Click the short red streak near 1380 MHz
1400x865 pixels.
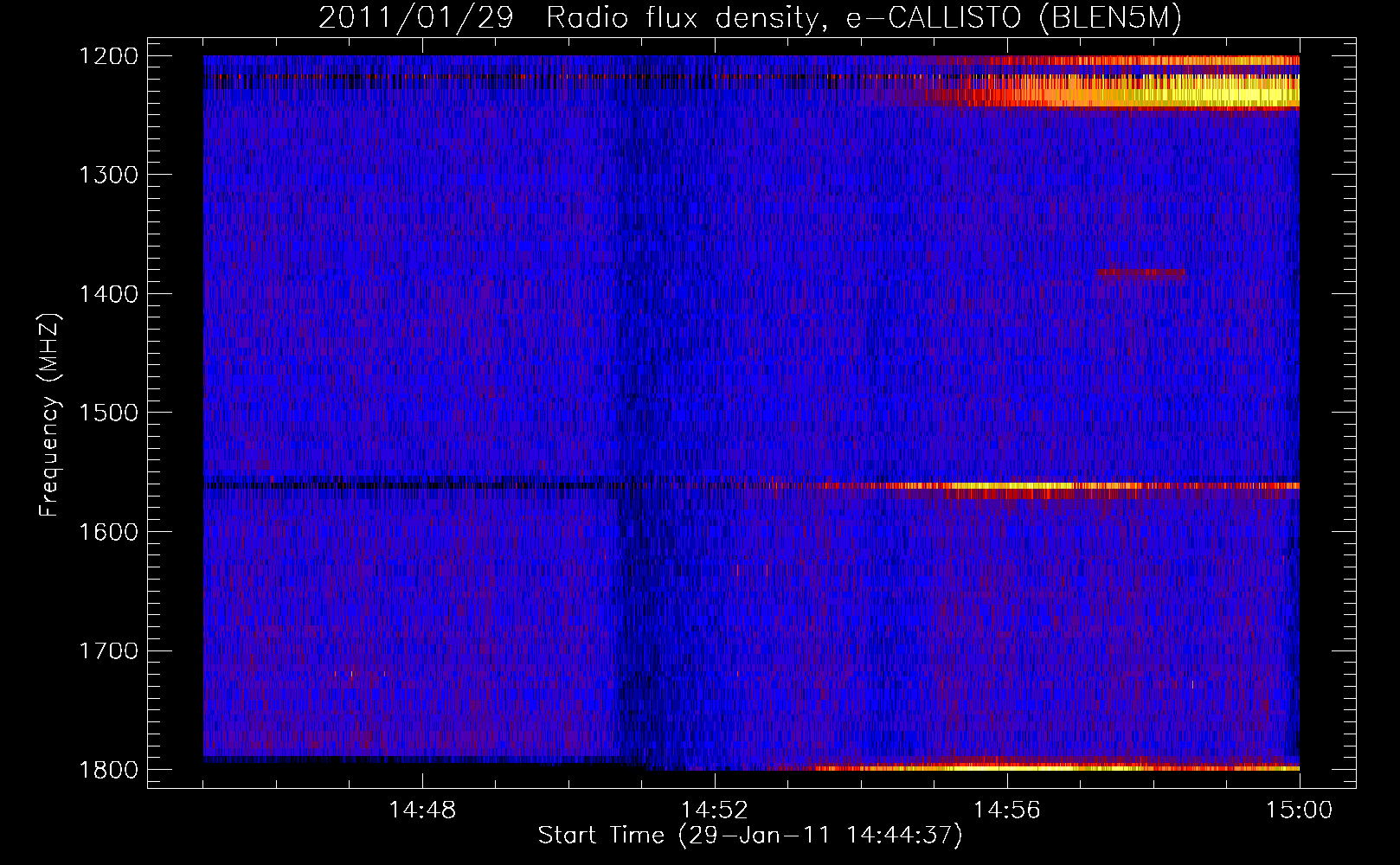(x=1140, y=273)
